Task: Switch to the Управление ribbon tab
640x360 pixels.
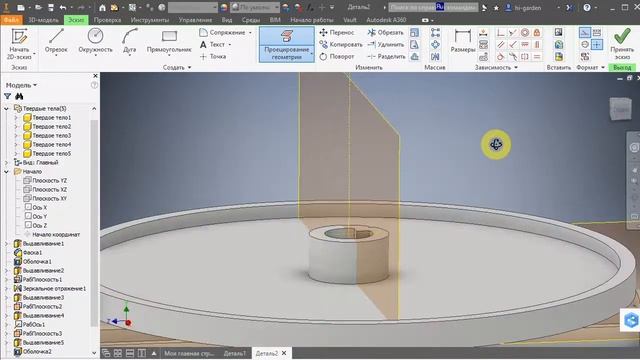Action: pos(195,20)
